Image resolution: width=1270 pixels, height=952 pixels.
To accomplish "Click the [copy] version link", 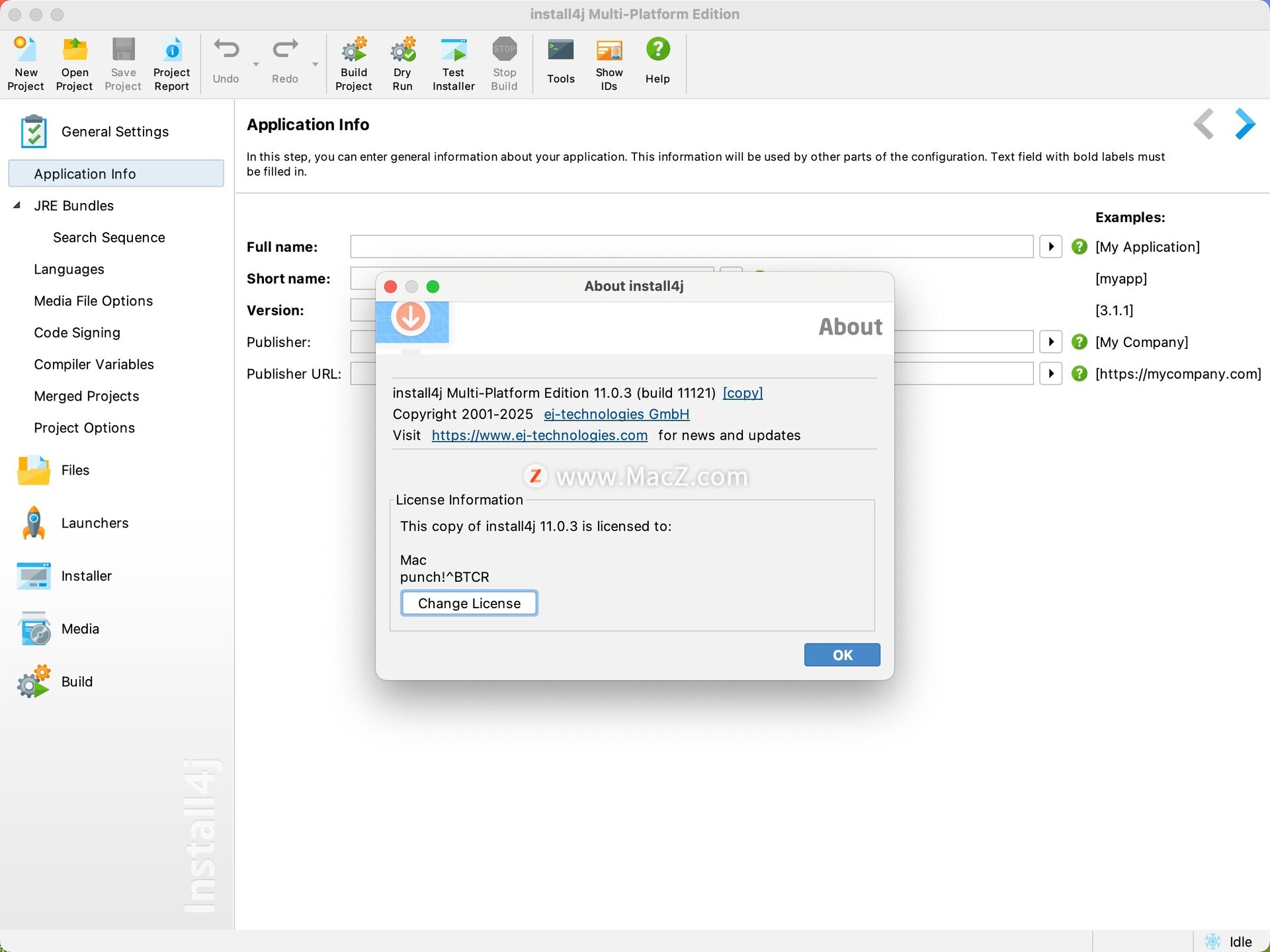I will coord(743,393).
